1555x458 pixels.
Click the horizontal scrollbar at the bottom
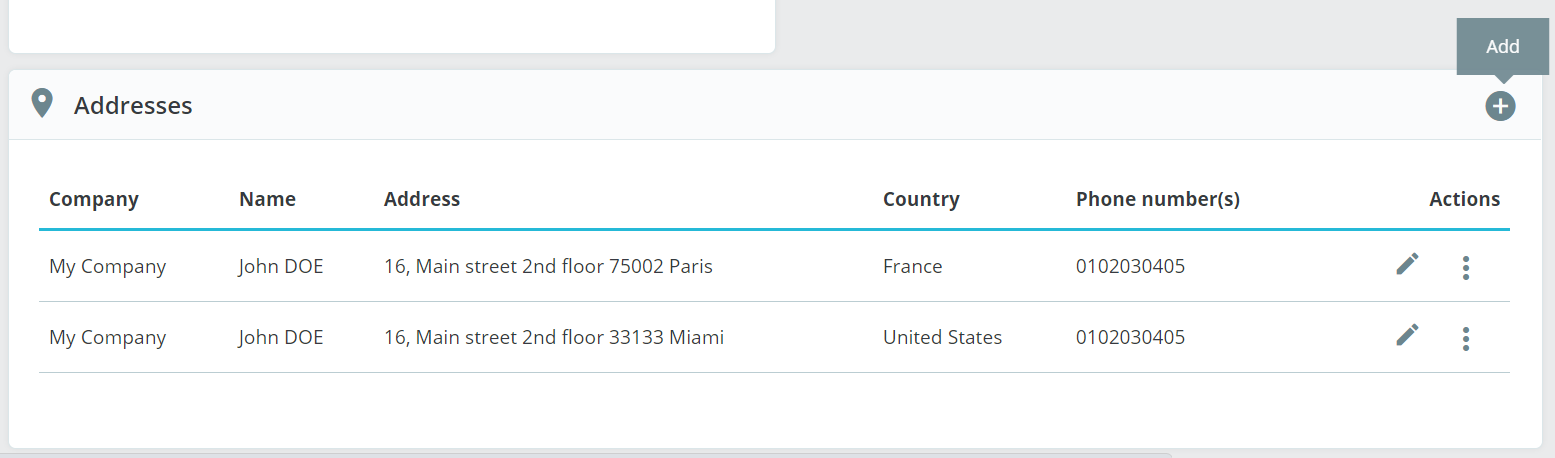[585, 455]
